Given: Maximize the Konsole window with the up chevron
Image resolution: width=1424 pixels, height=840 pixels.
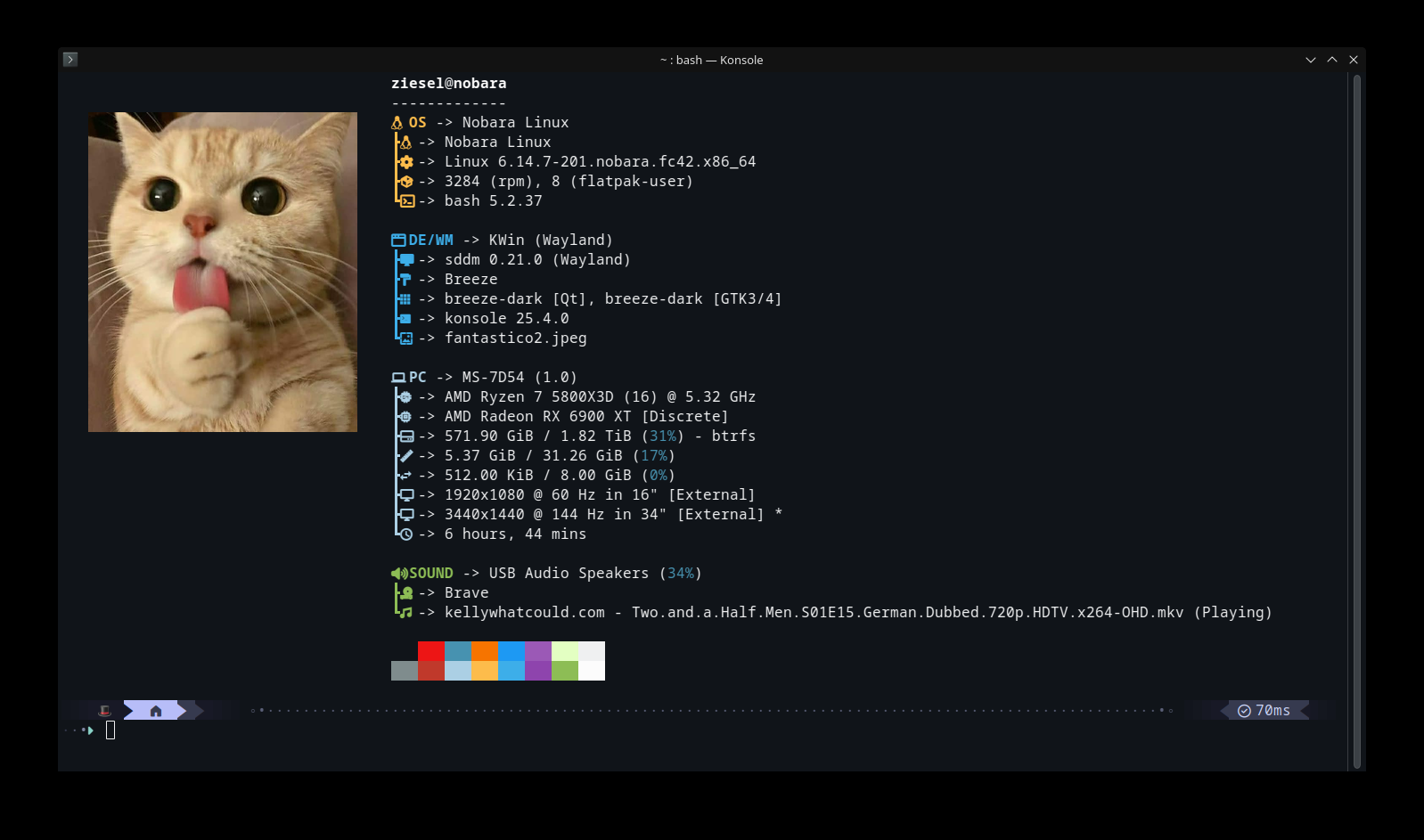Looking at the screenshot, I should (x=1332, y=60).
